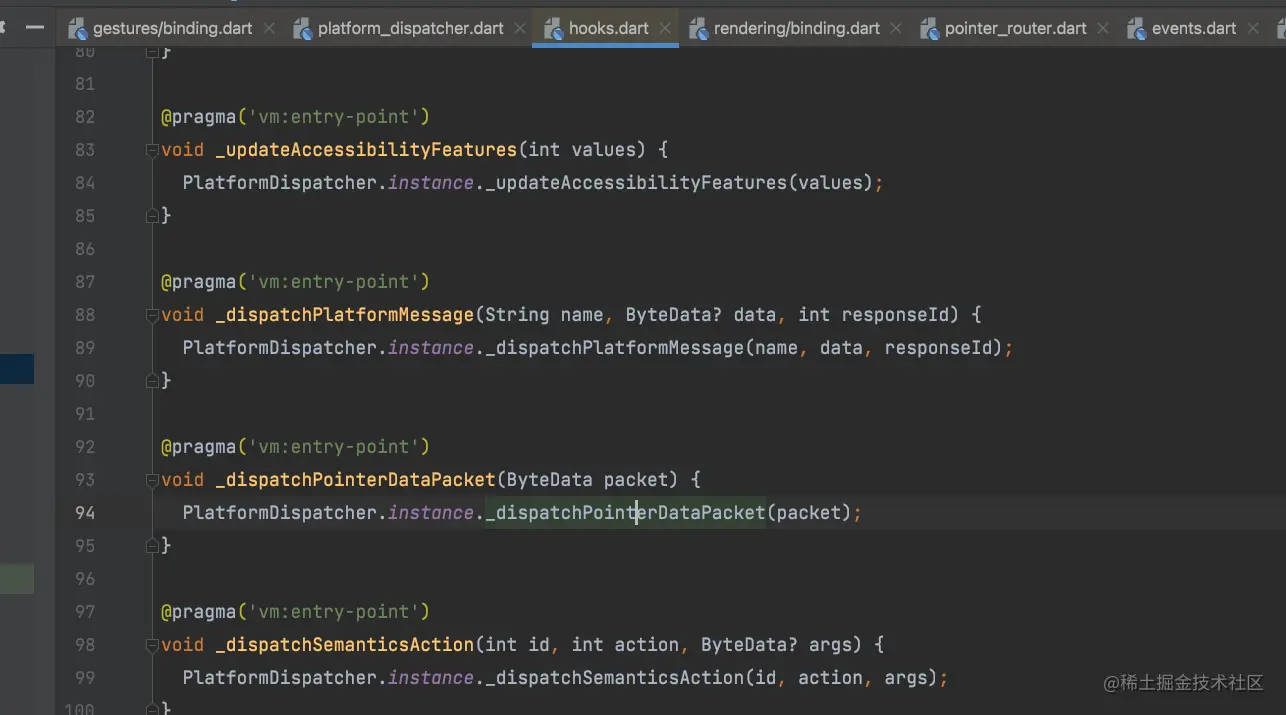Screen dimensions: 1286x715
Task: Collapse the _dispatchPlatformMessage function body
Action: click(x=151, y=314)
